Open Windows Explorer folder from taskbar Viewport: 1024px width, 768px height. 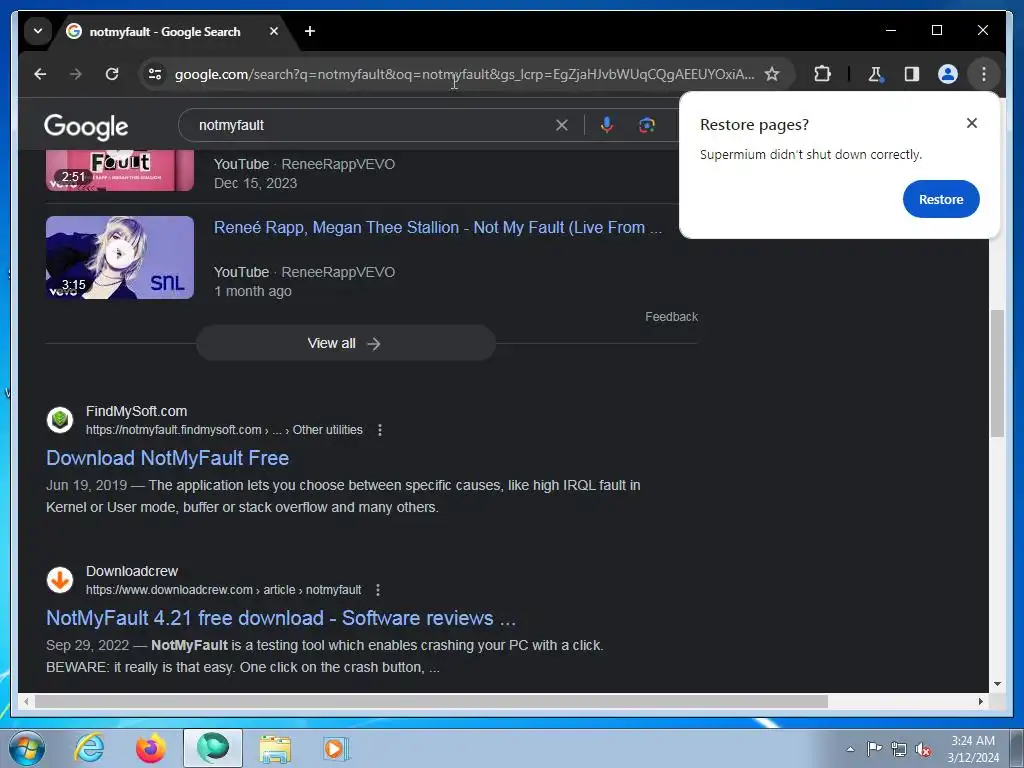[x=275, y=748]
